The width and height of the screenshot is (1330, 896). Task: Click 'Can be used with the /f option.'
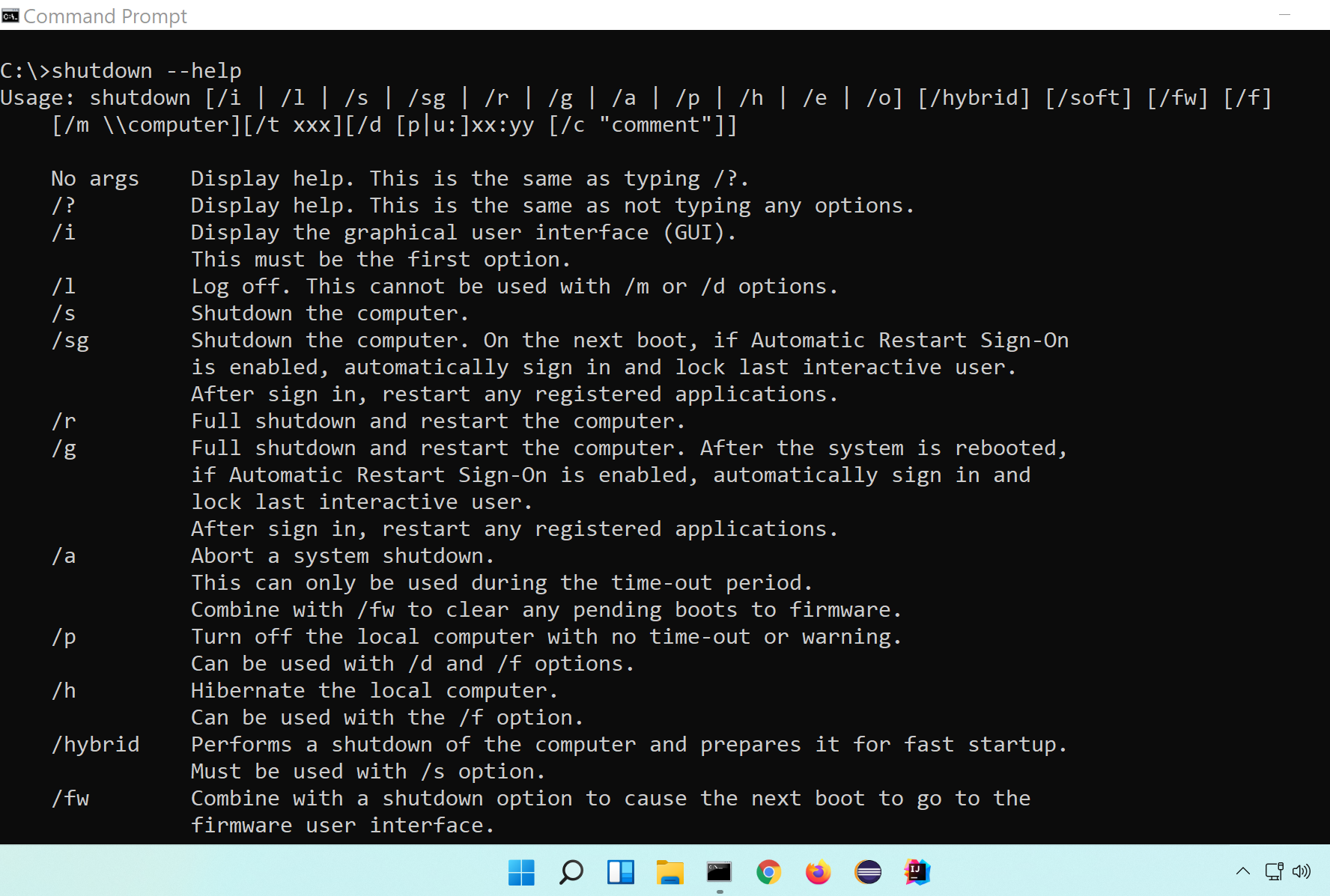coord(387,717)
